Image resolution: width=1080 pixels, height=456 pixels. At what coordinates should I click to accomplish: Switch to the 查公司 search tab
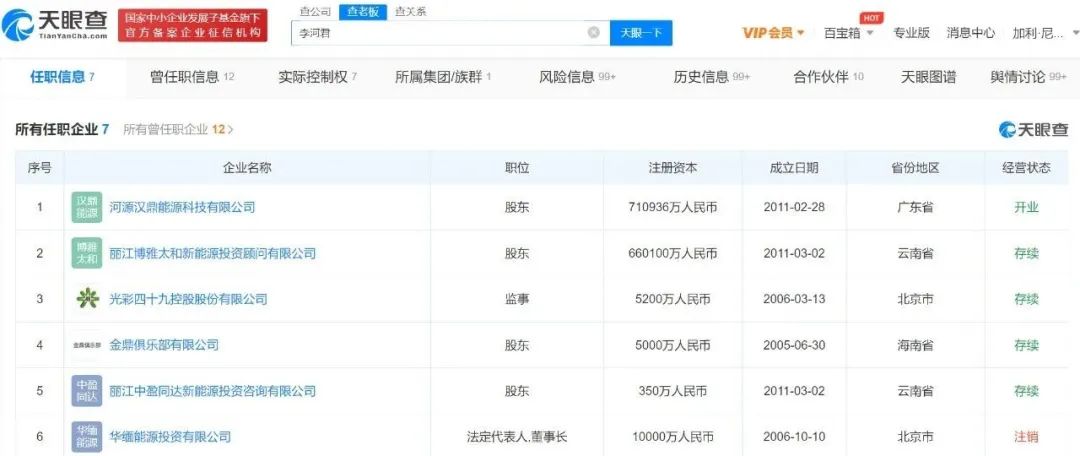(315, 12)
